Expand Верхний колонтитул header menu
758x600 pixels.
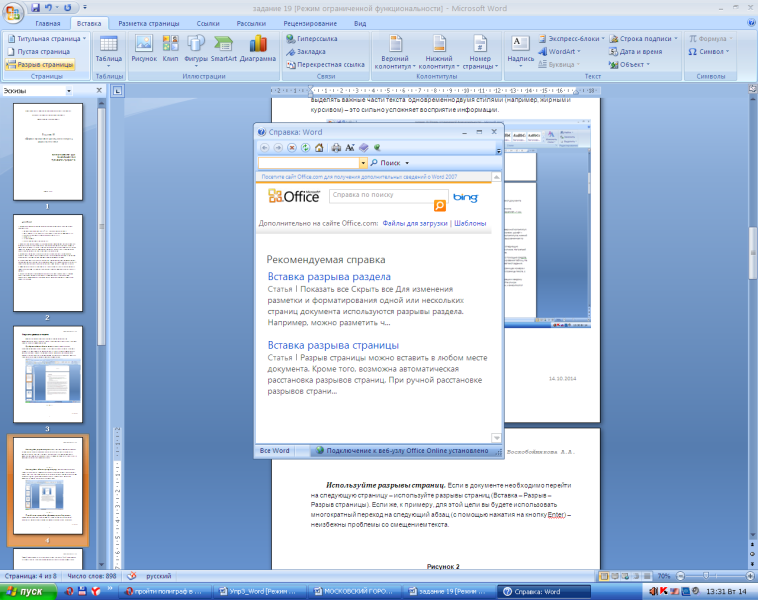tap(395, 51)
